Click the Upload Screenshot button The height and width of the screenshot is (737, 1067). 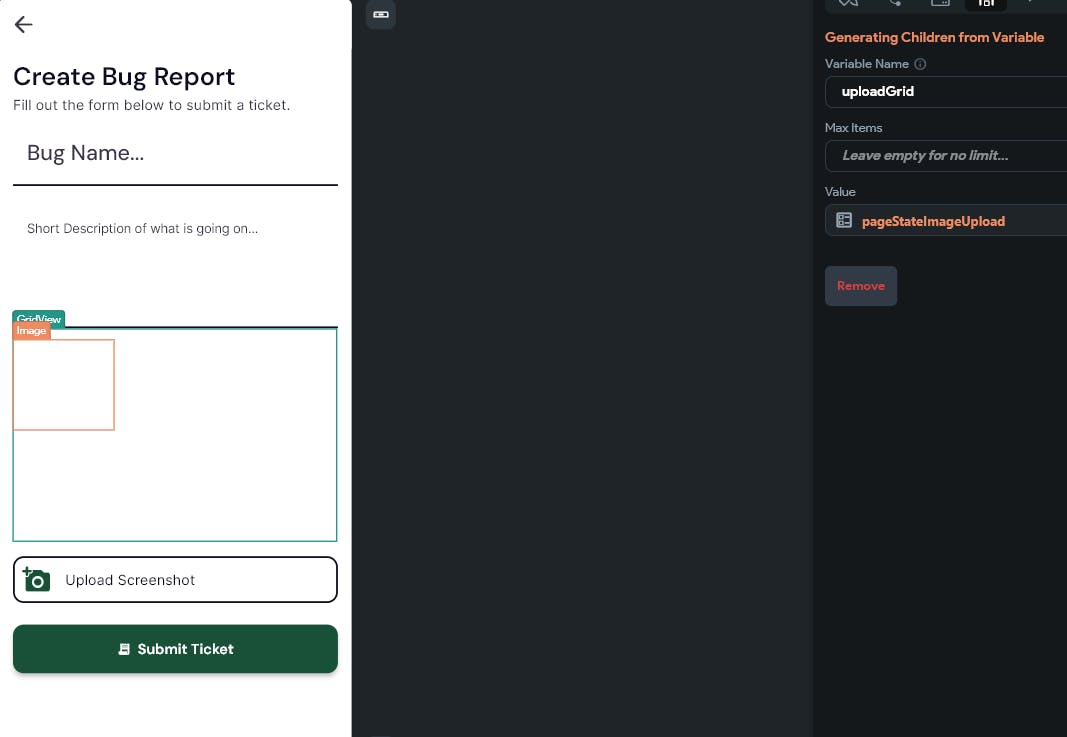[x=175, y=580]
